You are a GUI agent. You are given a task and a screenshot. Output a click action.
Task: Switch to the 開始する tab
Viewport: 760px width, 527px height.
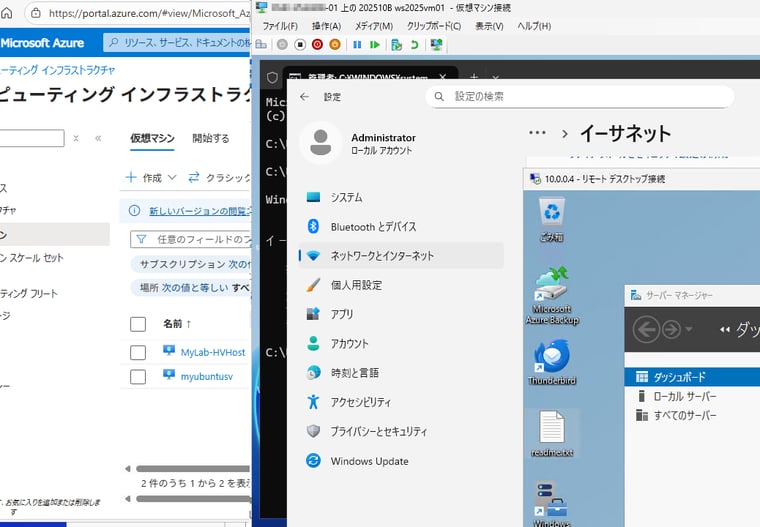211,138
